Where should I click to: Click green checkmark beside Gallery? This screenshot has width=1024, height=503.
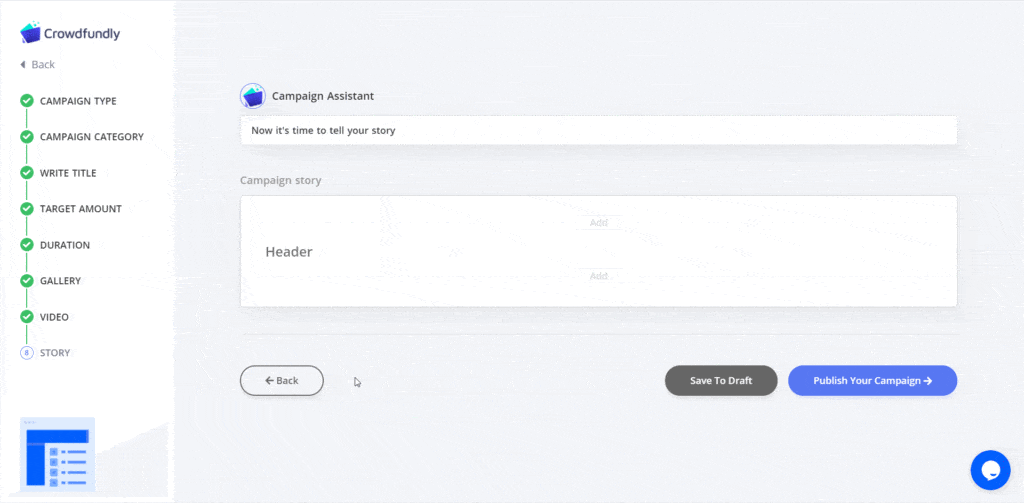[27, 281]
